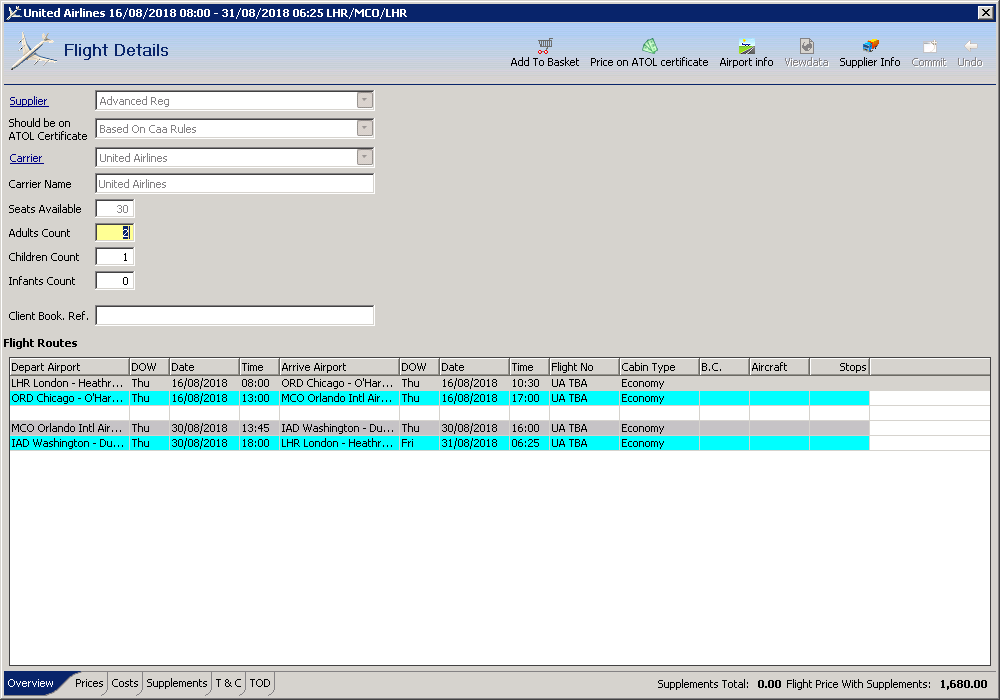Click the Seats Available field
The height and width of the screenshot is (700, 1000).
point(115,208)
